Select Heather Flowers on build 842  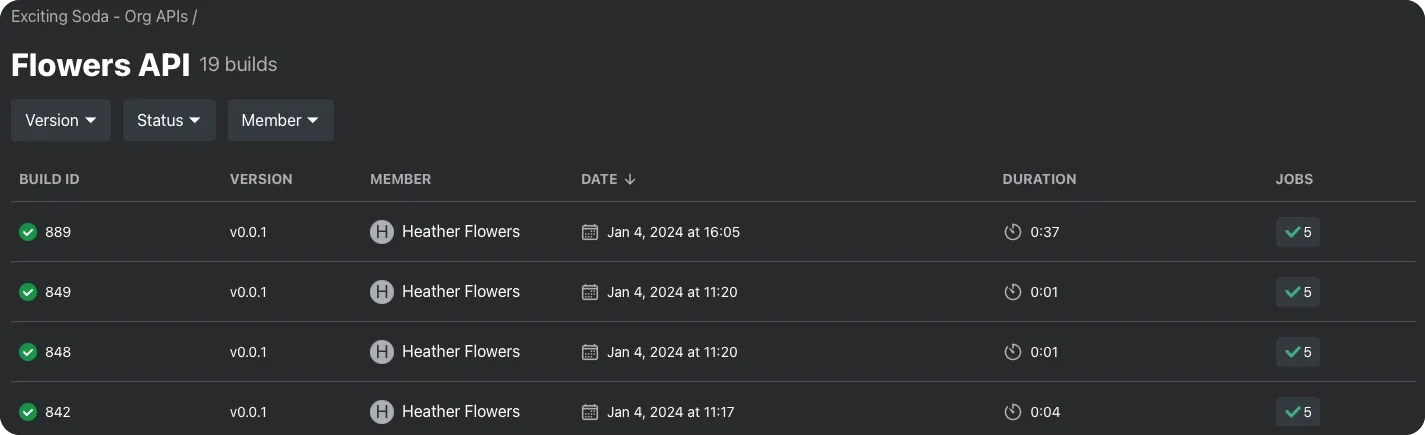click(460, 412)
